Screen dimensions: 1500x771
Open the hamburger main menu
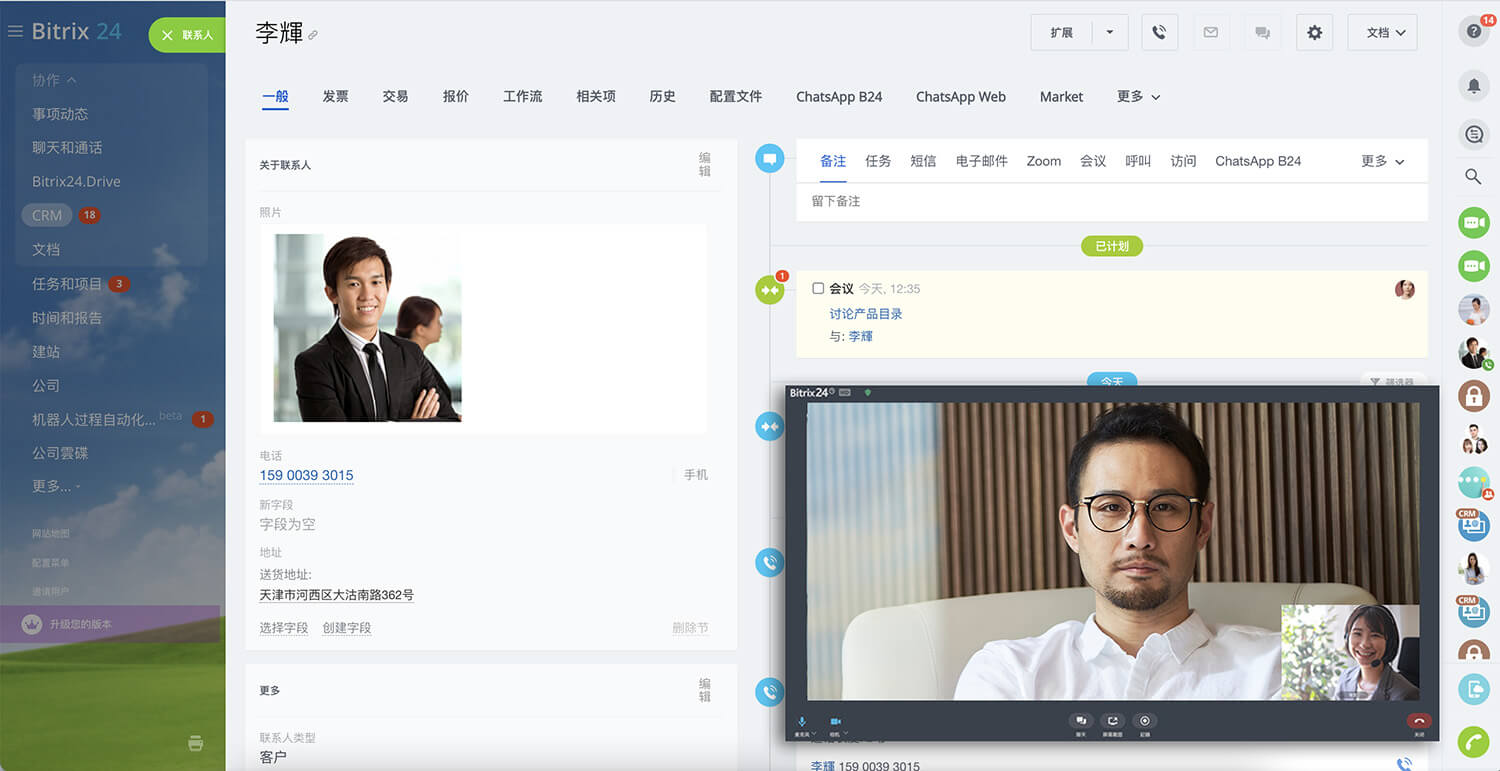coord(15,31)
